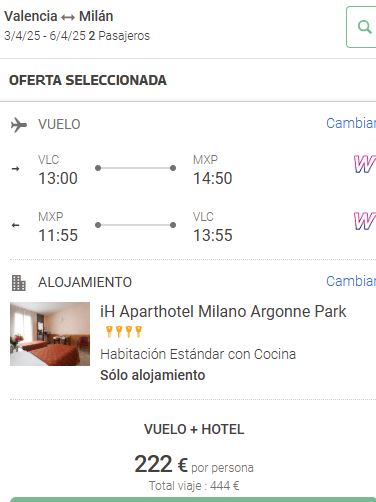Click the two-way arrow between Valencia and Milán
The width and height of the screenshot is (376, 502).
tap(68, 17)
